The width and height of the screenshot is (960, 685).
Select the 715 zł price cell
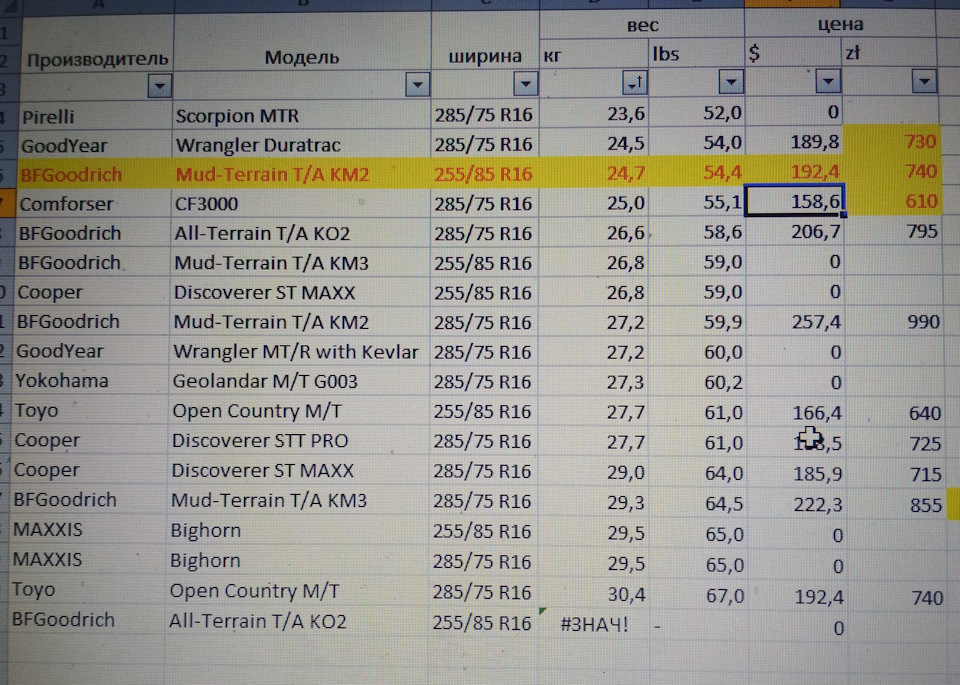pyautogui.click(x=896, y=474)
